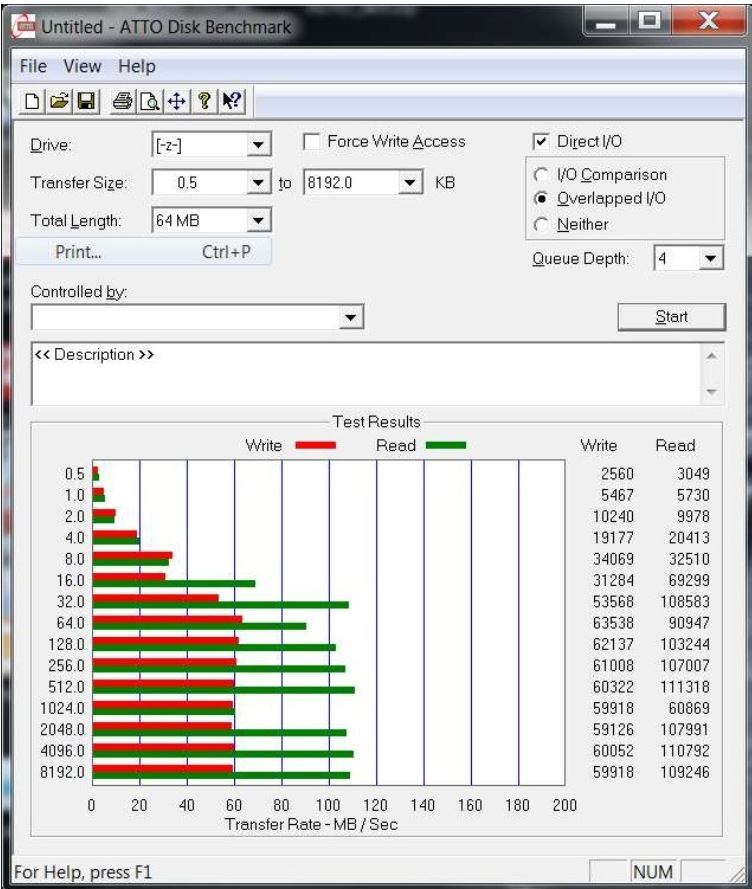Screen dimensions: 752x889
Task: Open the Transfer Size 0.5 start dropdown
Action: (x=258, y=183)
